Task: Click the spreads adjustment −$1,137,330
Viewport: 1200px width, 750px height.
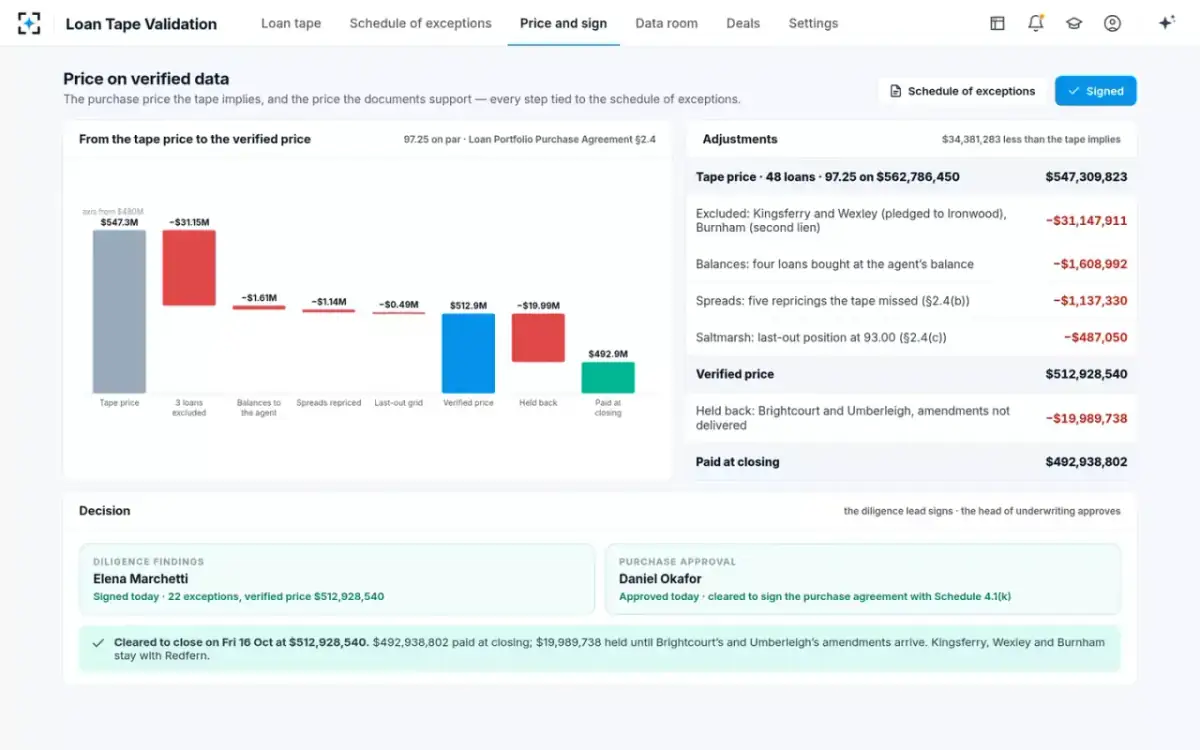Action: [x=1090, y=301]
